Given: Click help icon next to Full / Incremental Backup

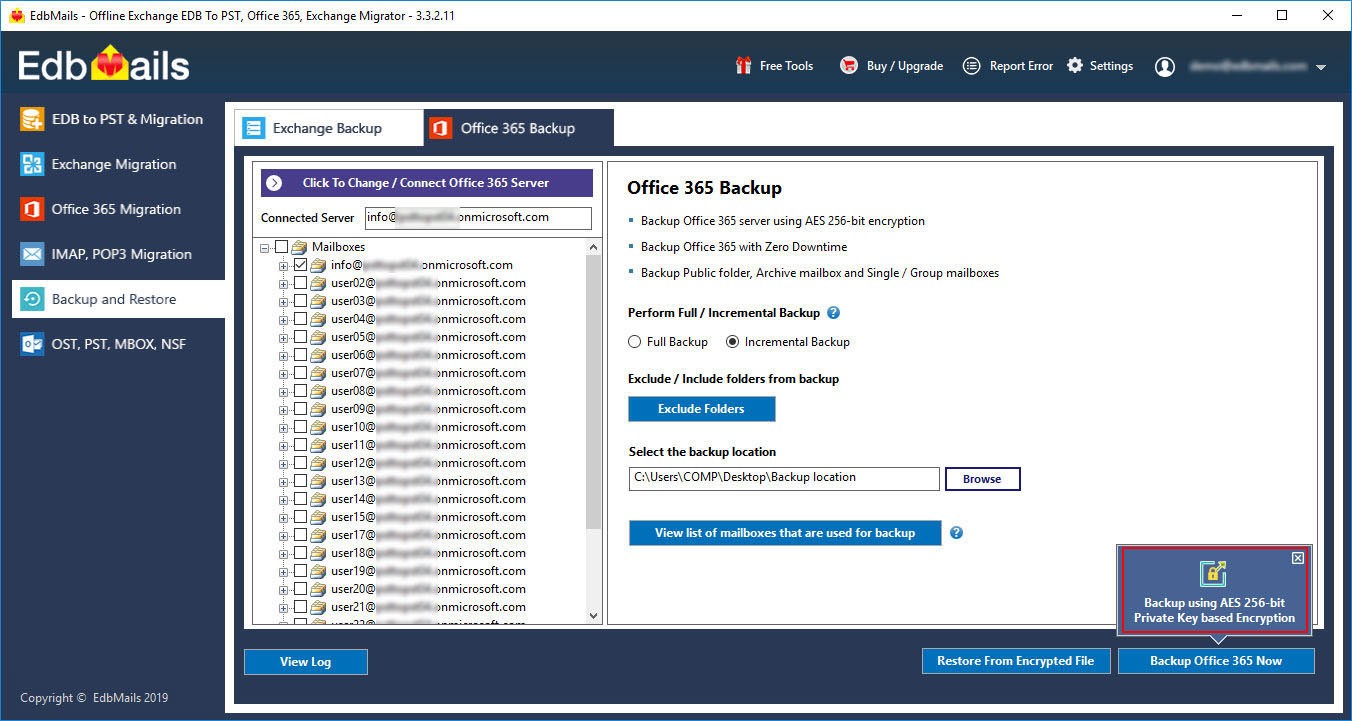Looking at the screenshot, I should 834,313.
